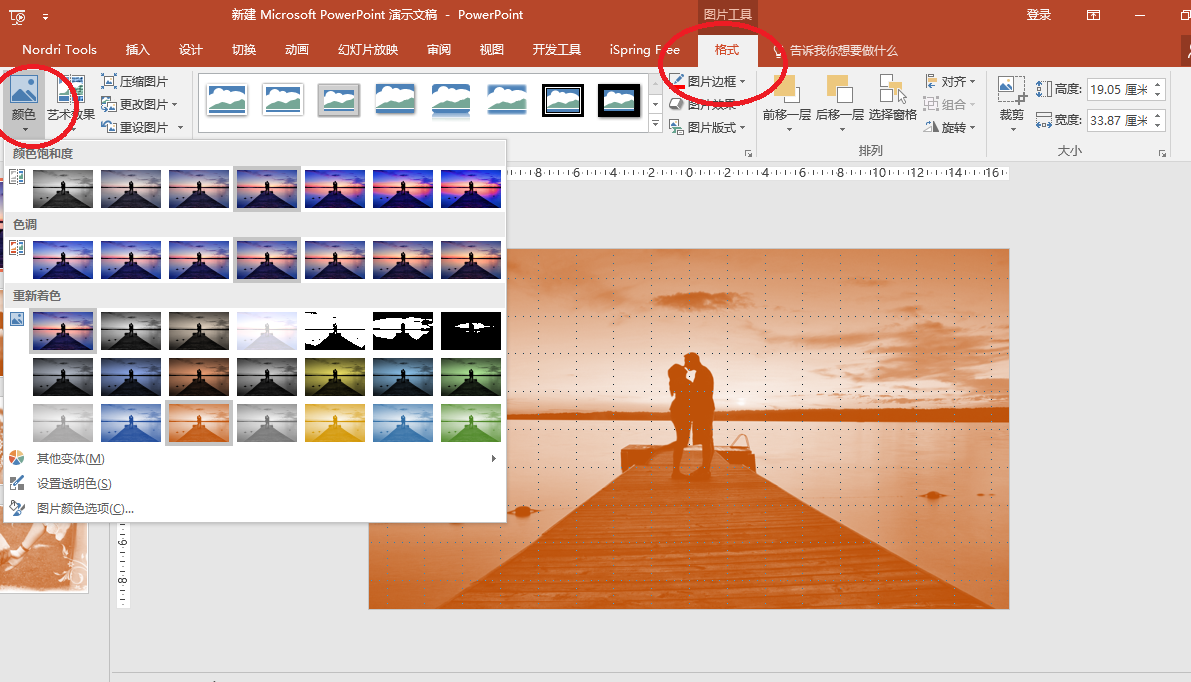Switch to the 设计 design tab
Image resolution: width=1191 pixels, height=682 pixels.
[191, 49]
